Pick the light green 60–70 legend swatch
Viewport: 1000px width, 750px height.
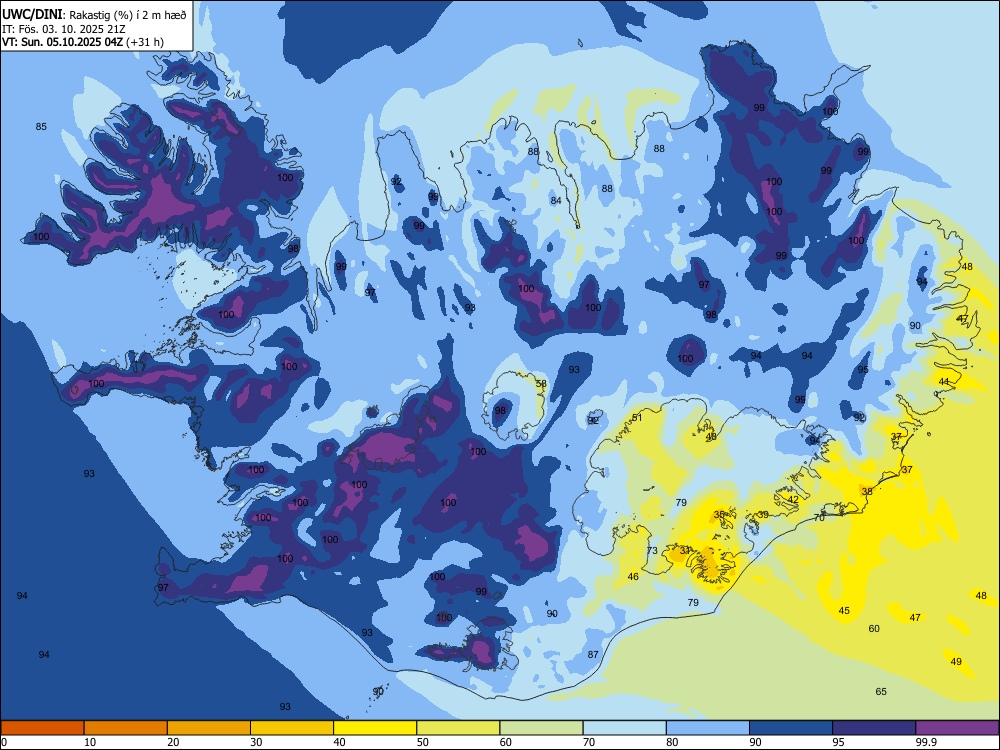coord(541,728)
